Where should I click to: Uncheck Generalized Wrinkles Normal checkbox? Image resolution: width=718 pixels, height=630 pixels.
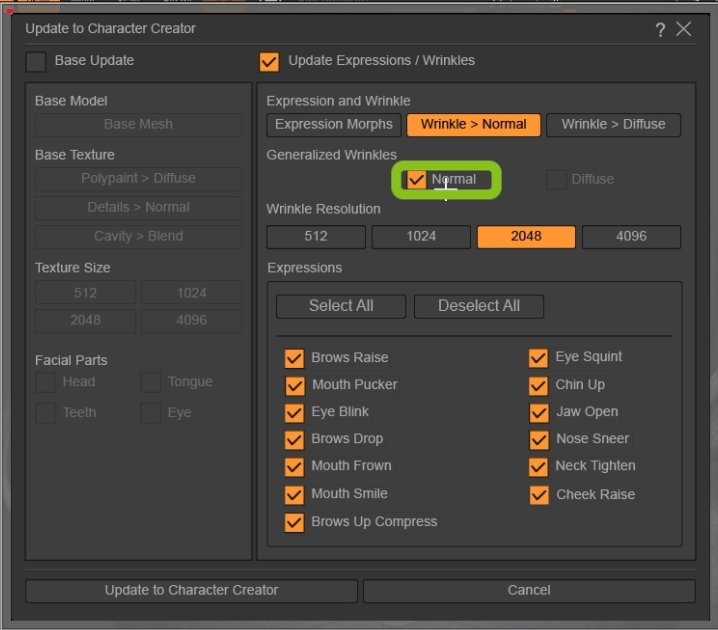[416, 179]
